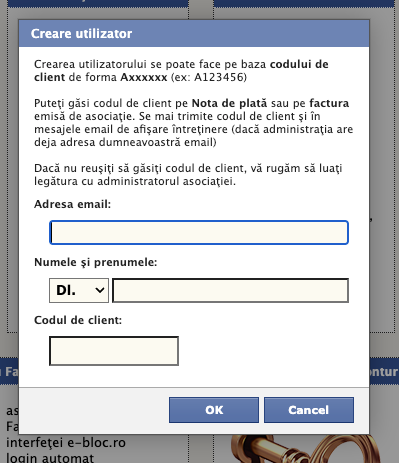This screenshot has height=463, width=399.
Task: Click the interfeţei e-bloc.ro text in the background
Action: click(x=66, y=443)
